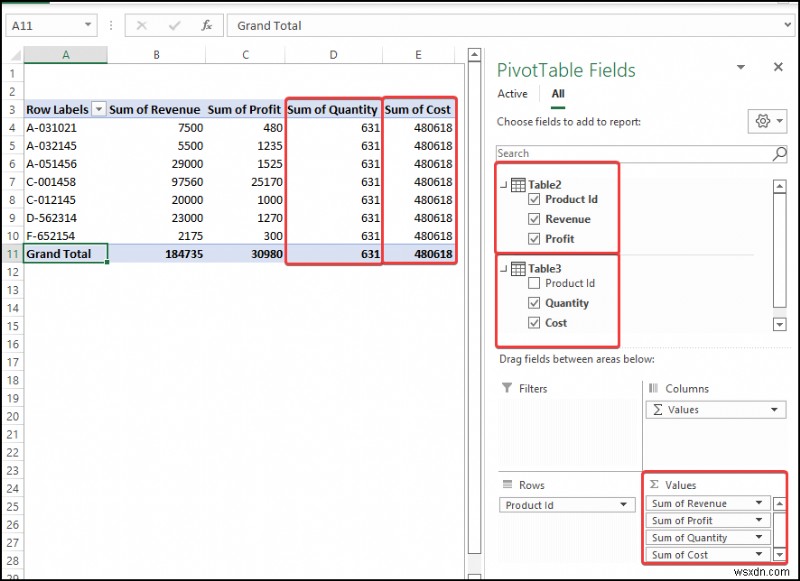Enable the Product Id checkbox under Table3
The image size is (800, 581).
click(537, 283)
